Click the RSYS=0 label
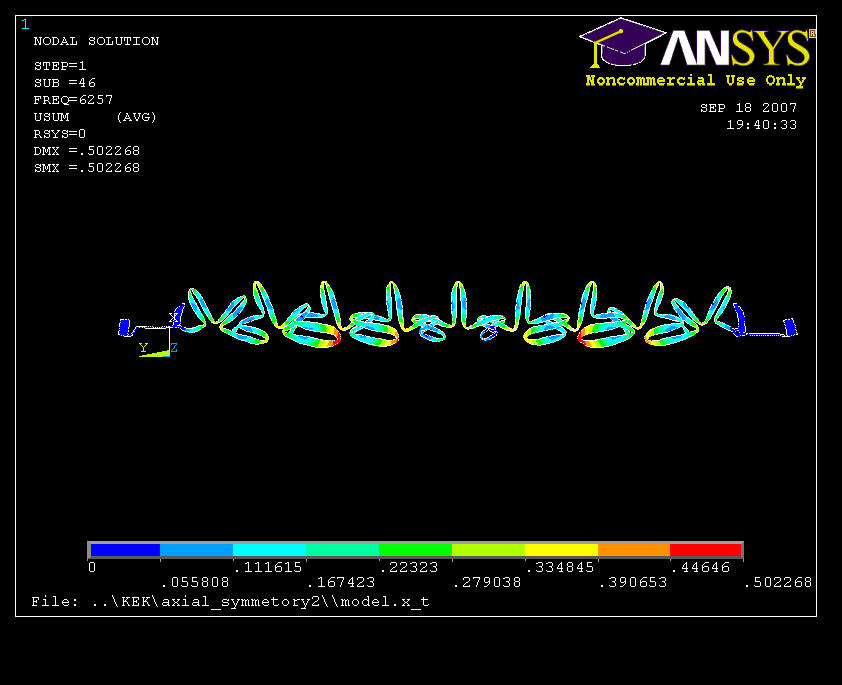The image size is (842, 685). click(x=59, y=134)
